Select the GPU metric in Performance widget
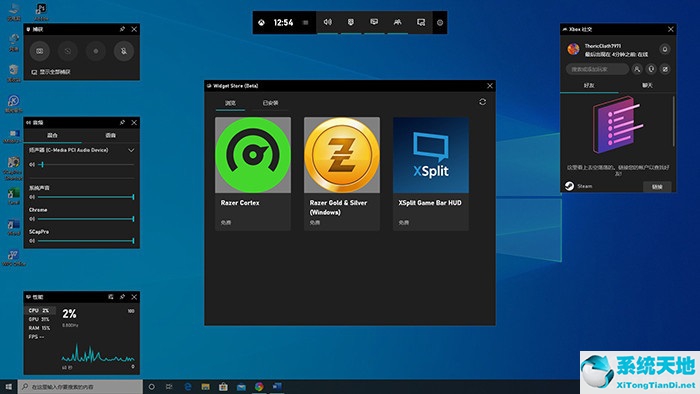 coord(39,319)
